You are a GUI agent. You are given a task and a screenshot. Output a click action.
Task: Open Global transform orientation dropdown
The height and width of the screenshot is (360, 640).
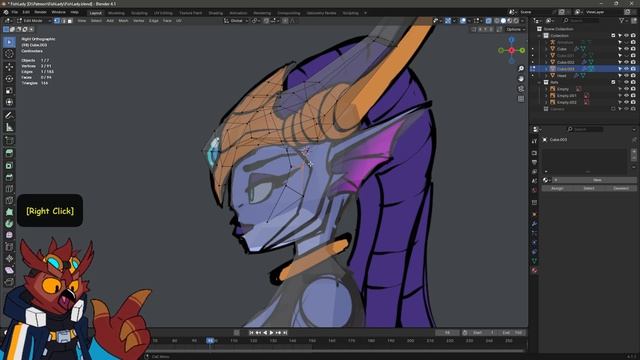[x=236, y=20]
